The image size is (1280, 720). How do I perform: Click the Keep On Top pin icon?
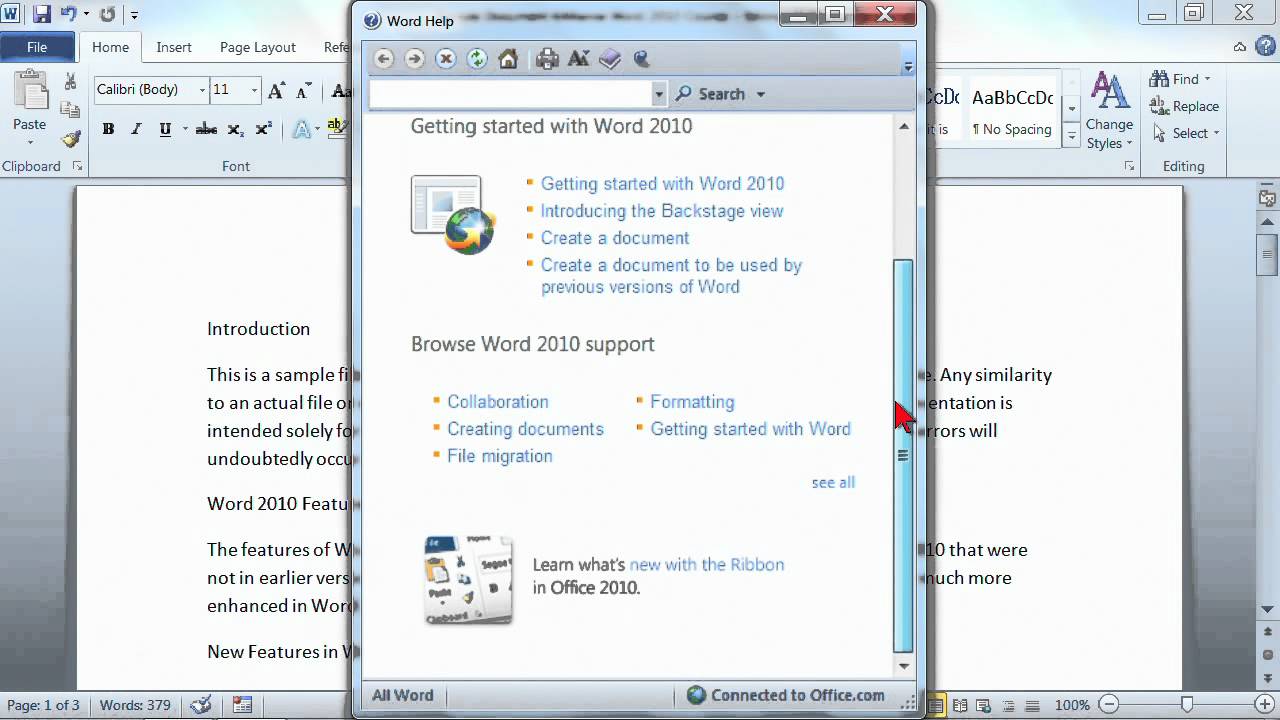pyautogui.click(x=641, y=59)
